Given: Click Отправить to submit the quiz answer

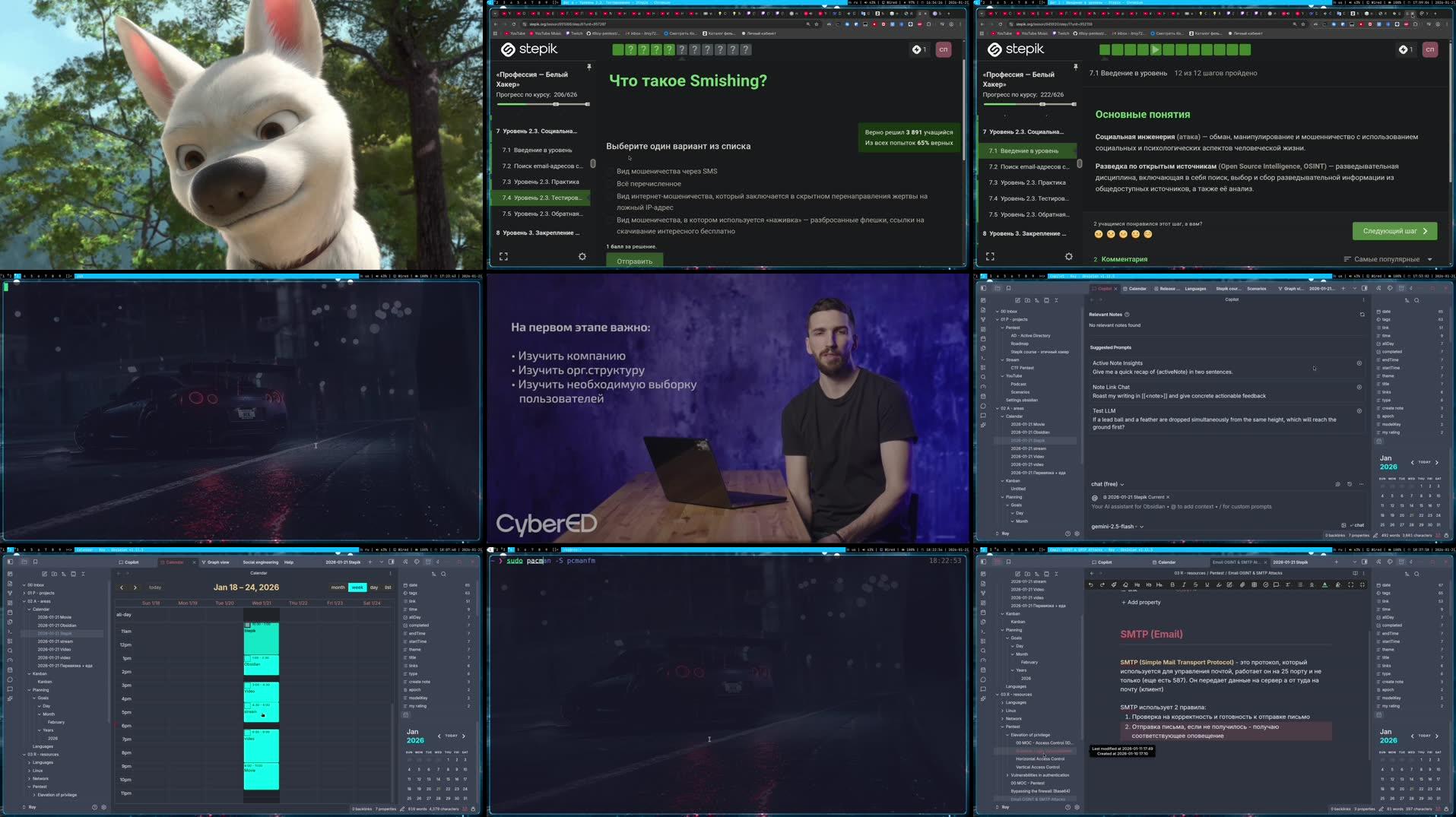Looking at the screenshot, I should point(634,261).
